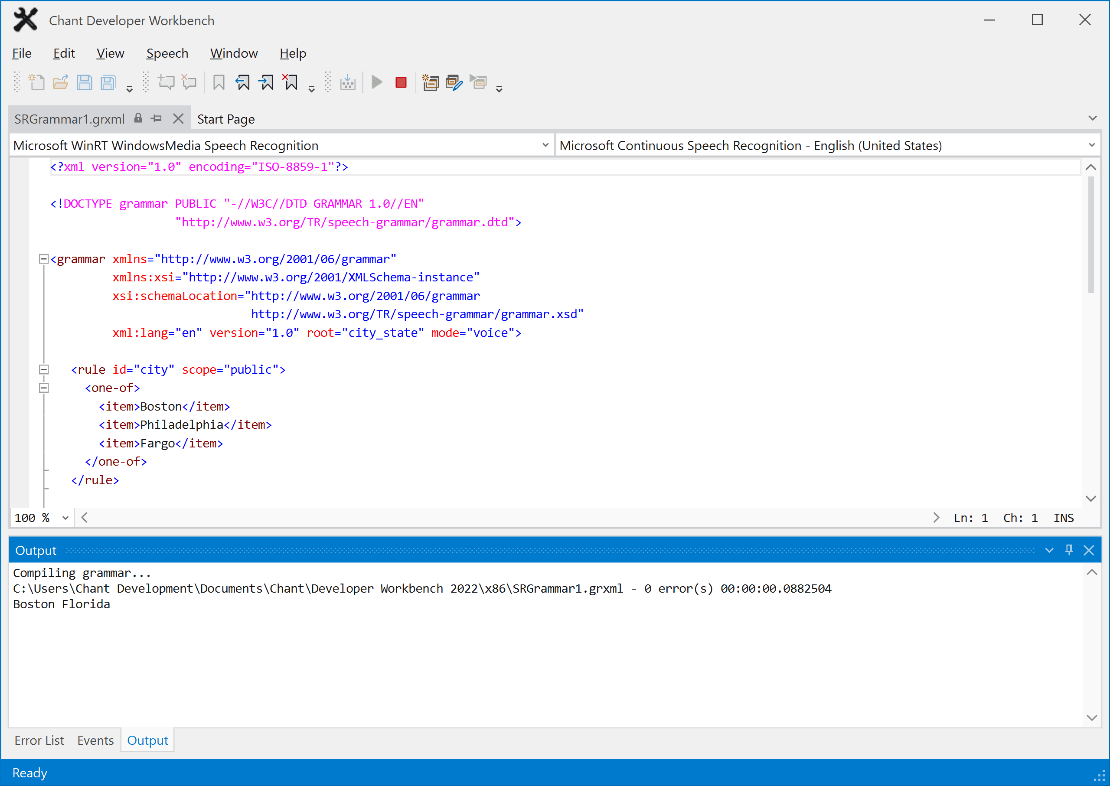Open the Microsoft WinRT WindowsMedia Speech Recognition dropdown

pyautogui.click(x=282, y=145)
